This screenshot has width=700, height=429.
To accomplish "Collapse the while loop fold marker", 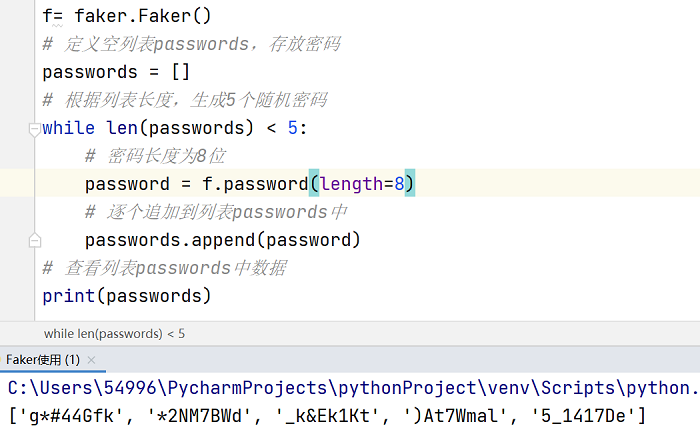I will (x=34, y=129).
